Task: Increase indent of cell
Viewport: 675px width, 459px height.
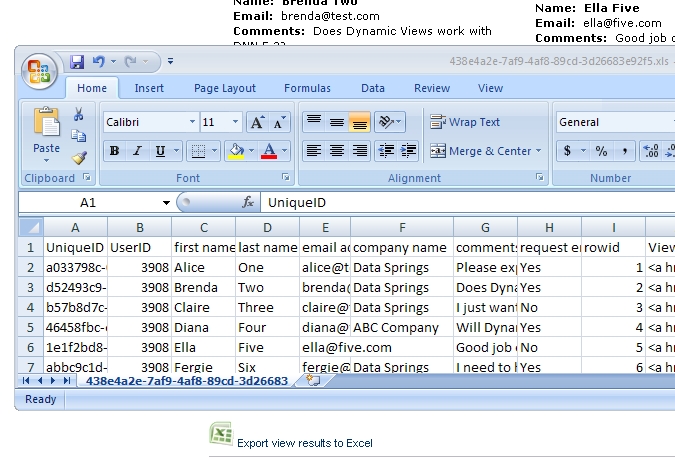Action: pyautogui.click(x=408, y=151)
